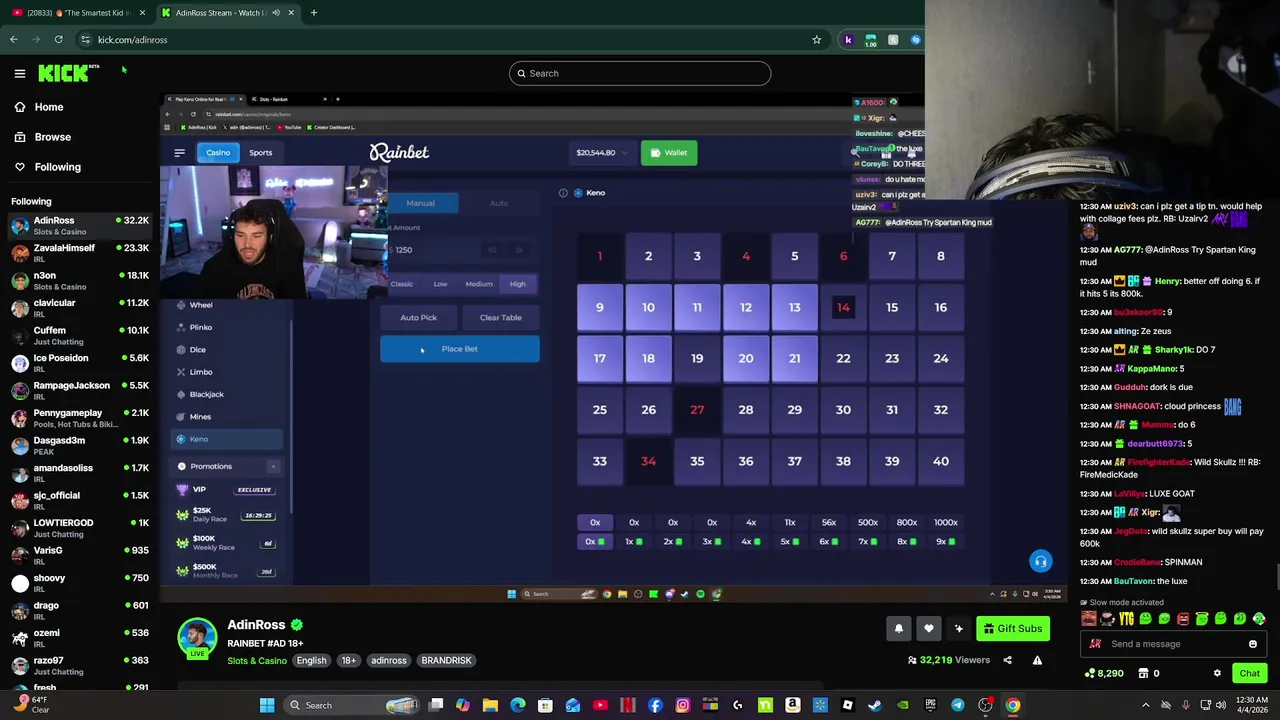The image size is (1280, 720).
Task: Open chat settings gear icon
Action: tap(1217, 673)
